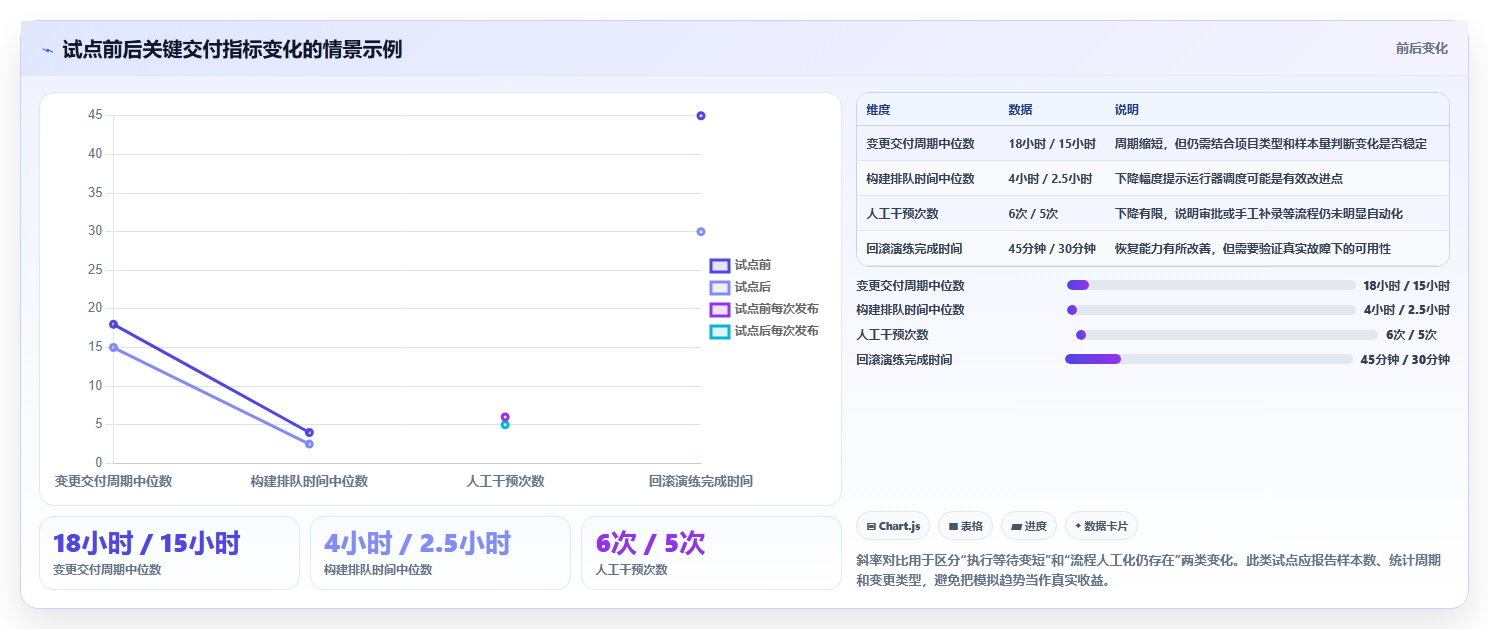Image resolution: width=1489 pixels, height=629 pixels.
Task: Toggle the 试点前 legend entry
Action: [x=740, y=265]
